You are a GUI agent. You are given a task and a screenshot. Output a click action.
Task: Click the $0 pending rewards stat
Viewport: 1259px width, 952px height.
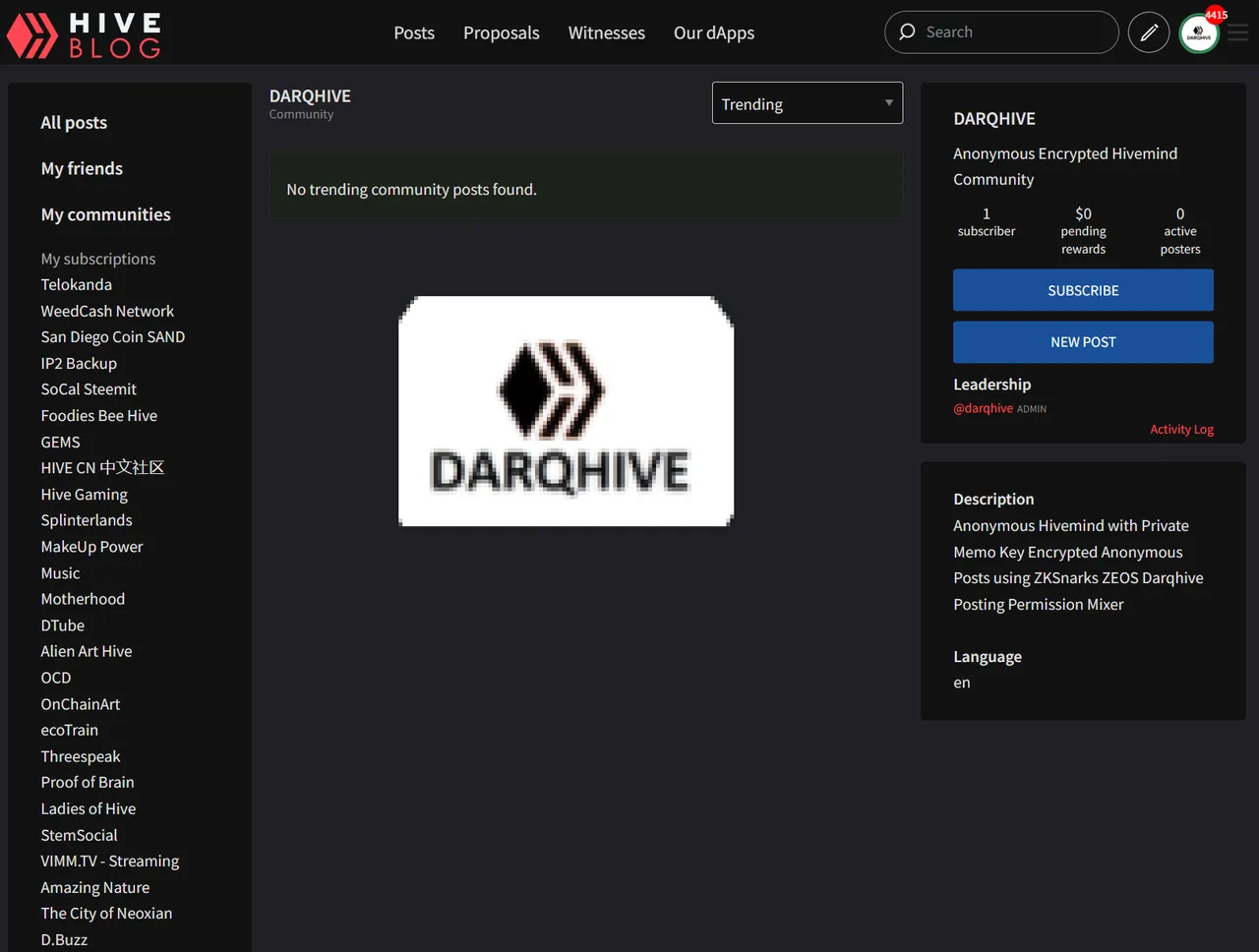pyautogui.click(x=1083, y=230)
